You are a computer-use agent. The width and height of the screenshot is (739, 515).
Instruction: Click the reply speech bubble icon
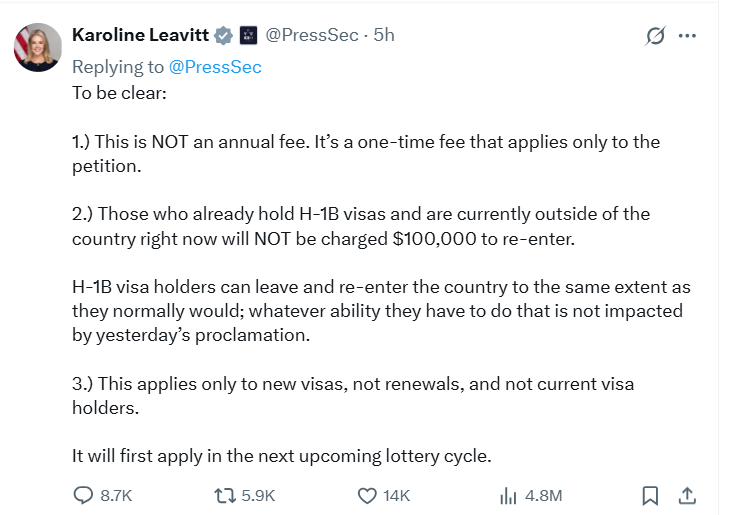click(85, 495)
